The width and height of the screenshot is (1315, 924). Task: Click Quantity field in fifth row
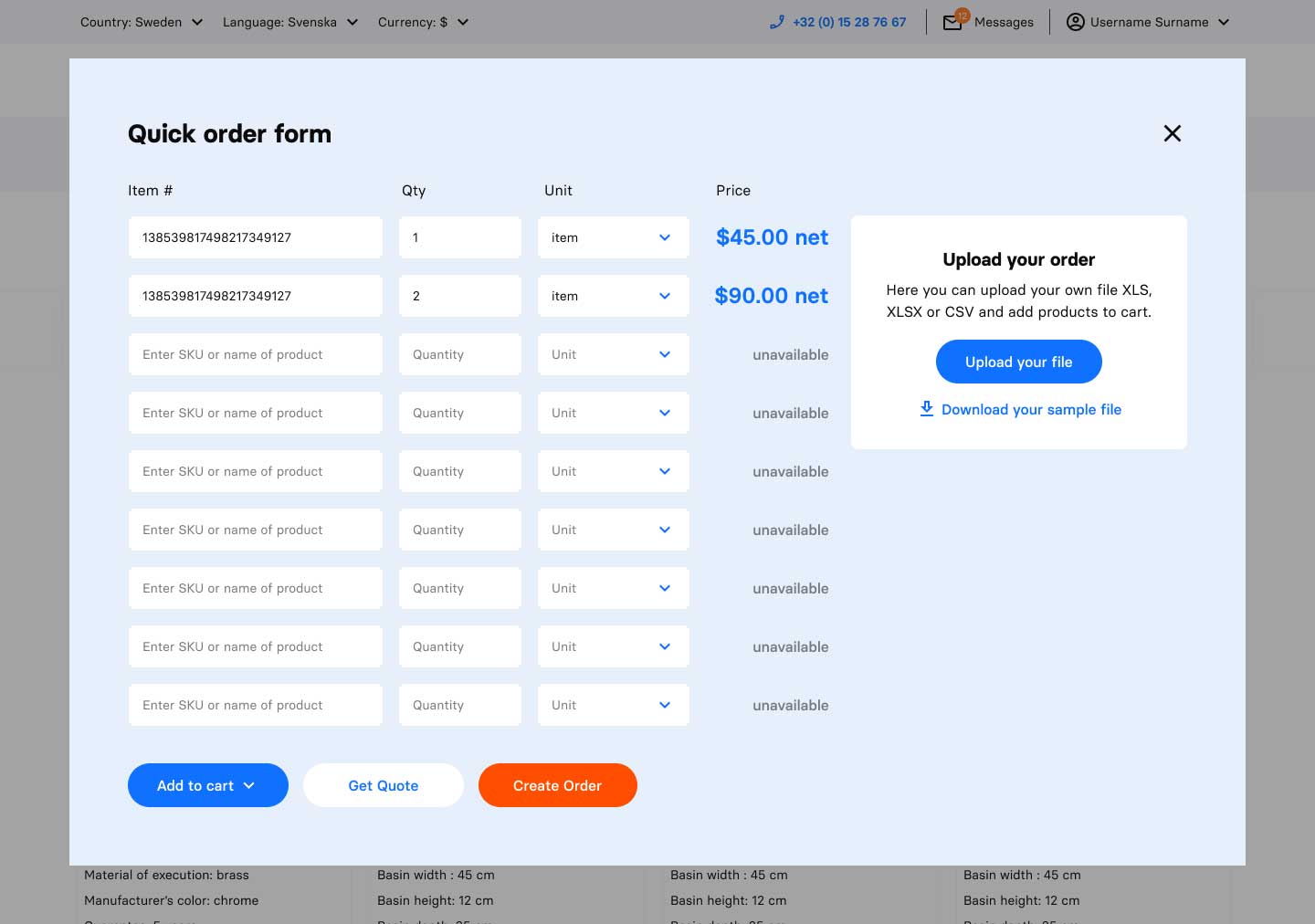460,471
